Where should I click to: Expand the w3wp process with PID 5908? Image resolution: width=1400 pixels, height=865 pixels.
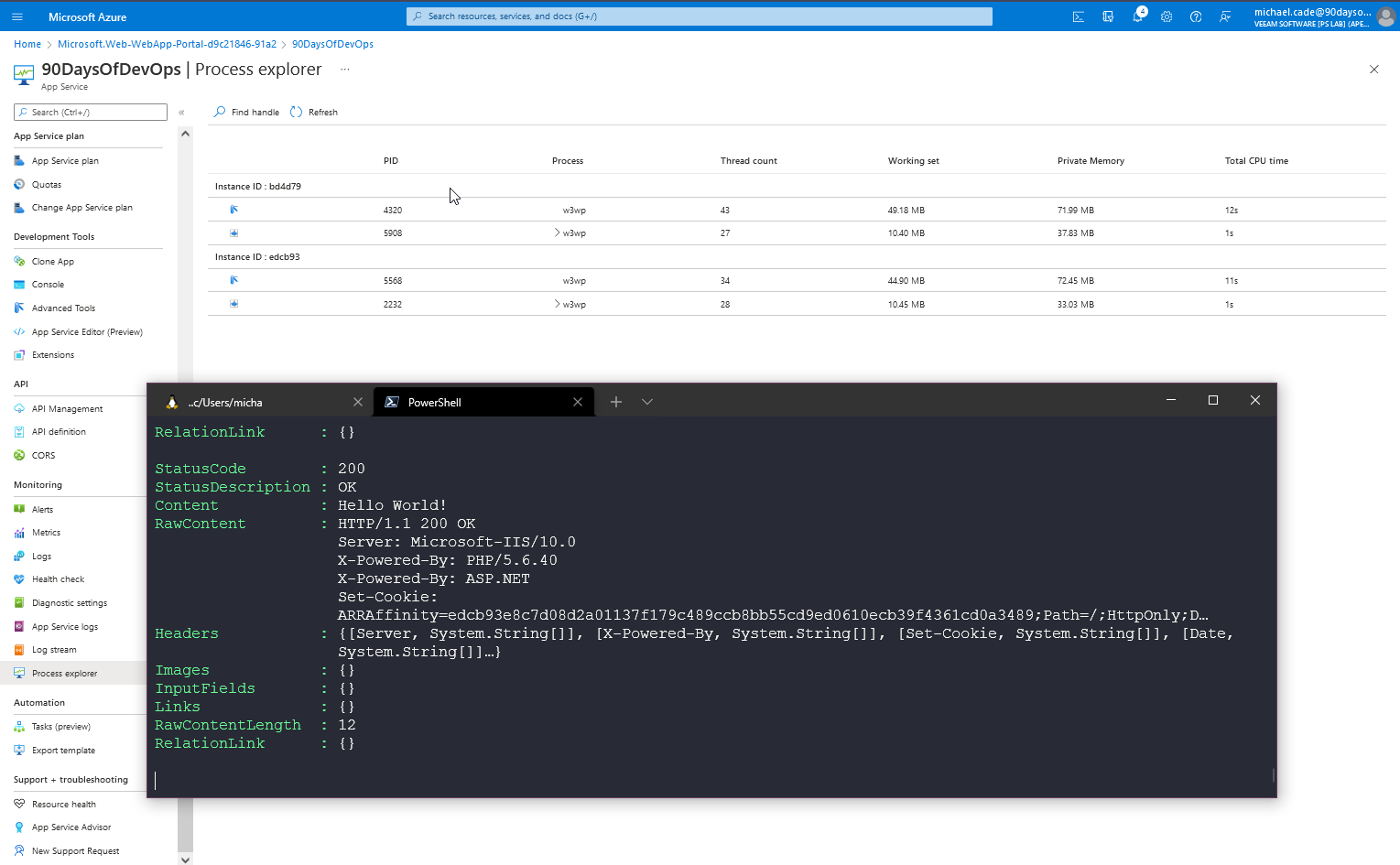coord(557,232)
